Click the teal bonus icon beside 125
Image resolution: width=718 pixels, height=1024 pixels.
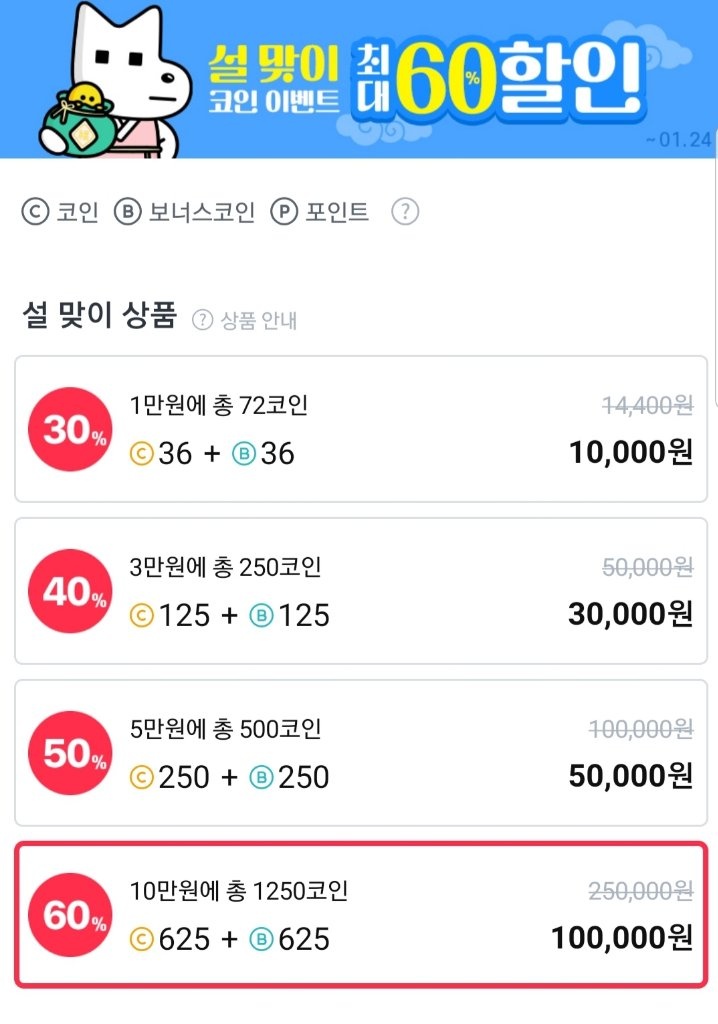[x=261, y=615]
